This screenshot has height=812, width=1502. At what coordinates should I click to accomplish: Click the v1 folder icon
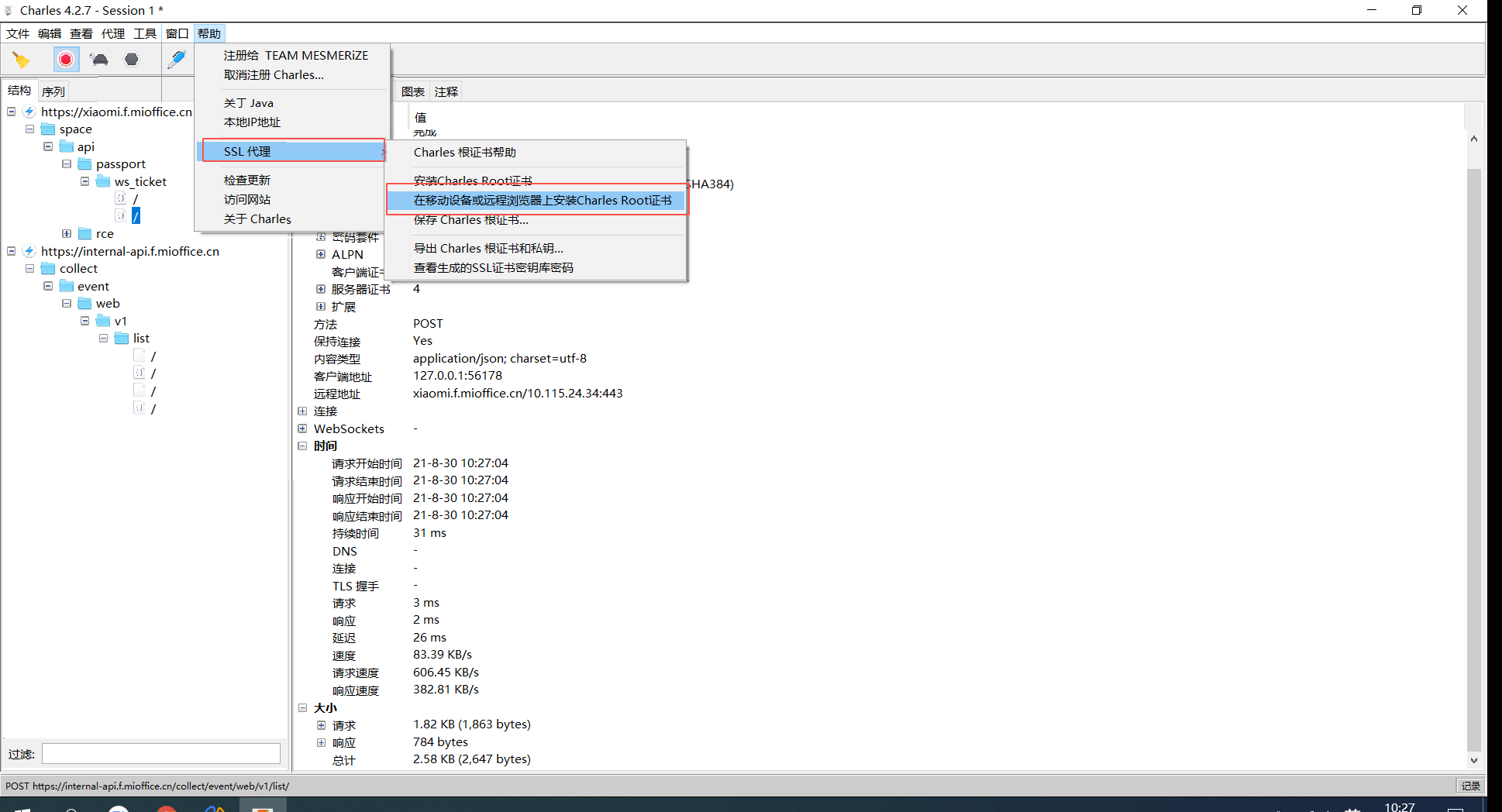tap(103, 321)
